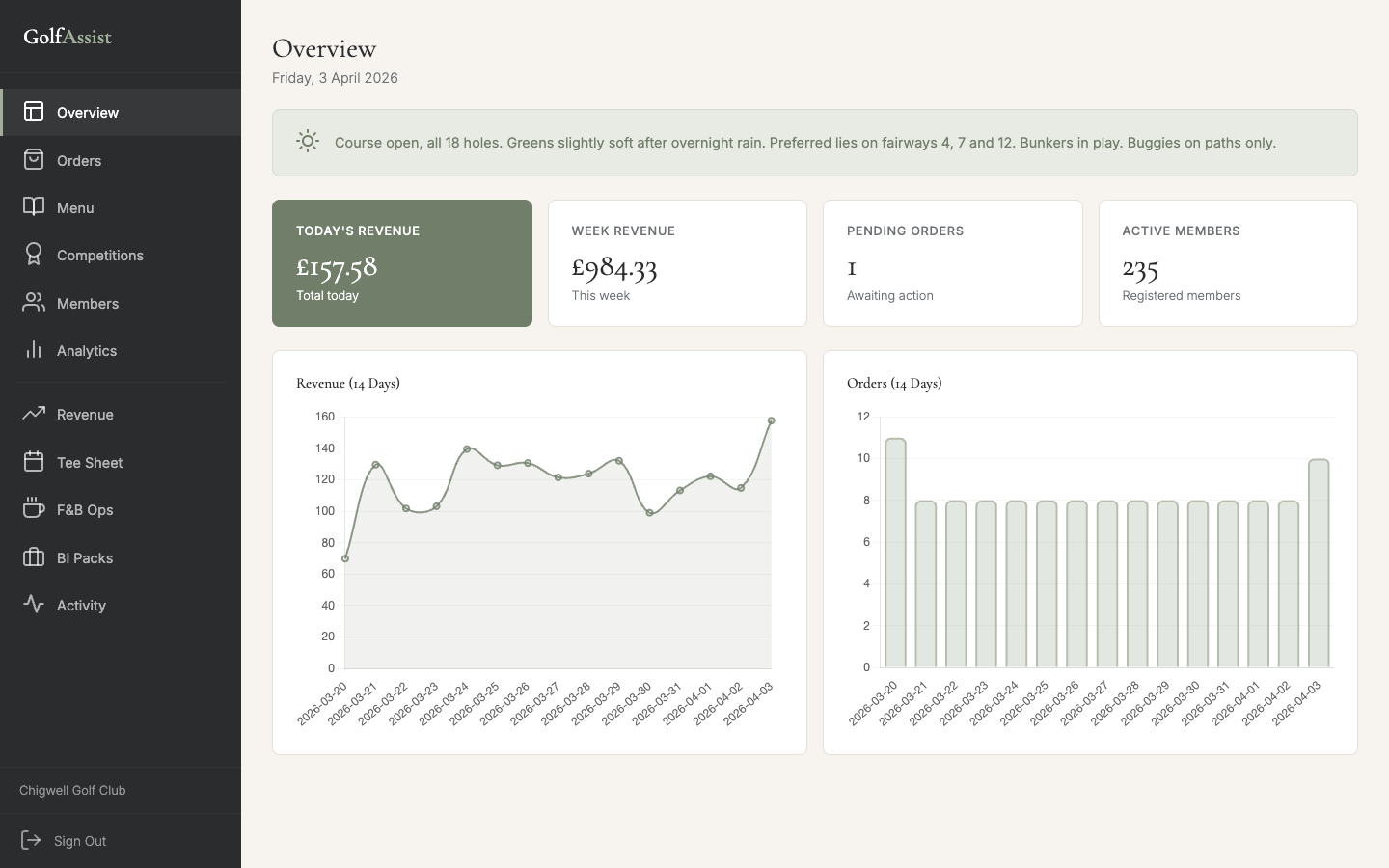Click the BI Packs briefcase icon
The image size is (1389, 868).
(x=34, y=557)
